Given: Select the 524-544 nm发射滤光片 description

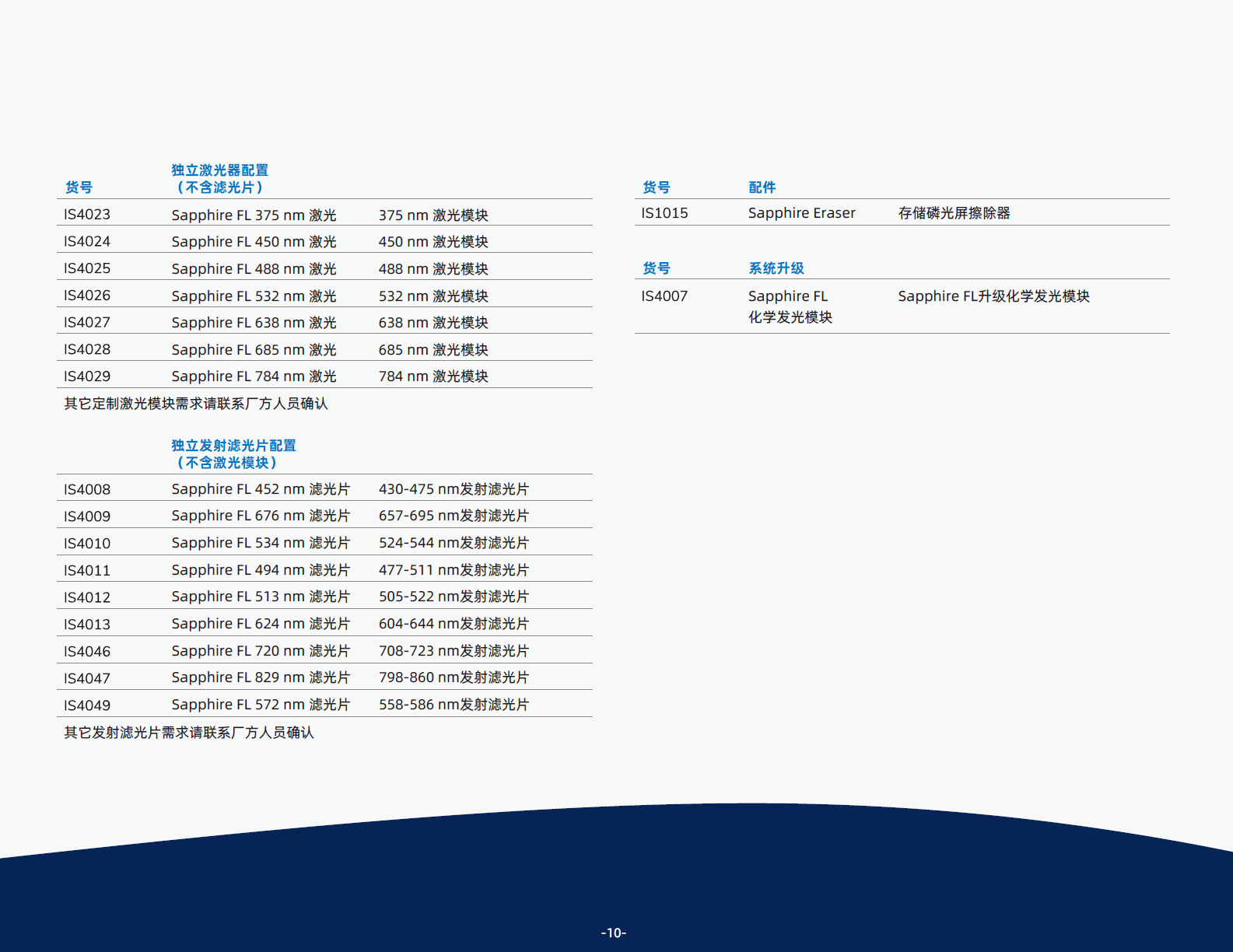Looking at the screenshot, I should coord(454,543).
